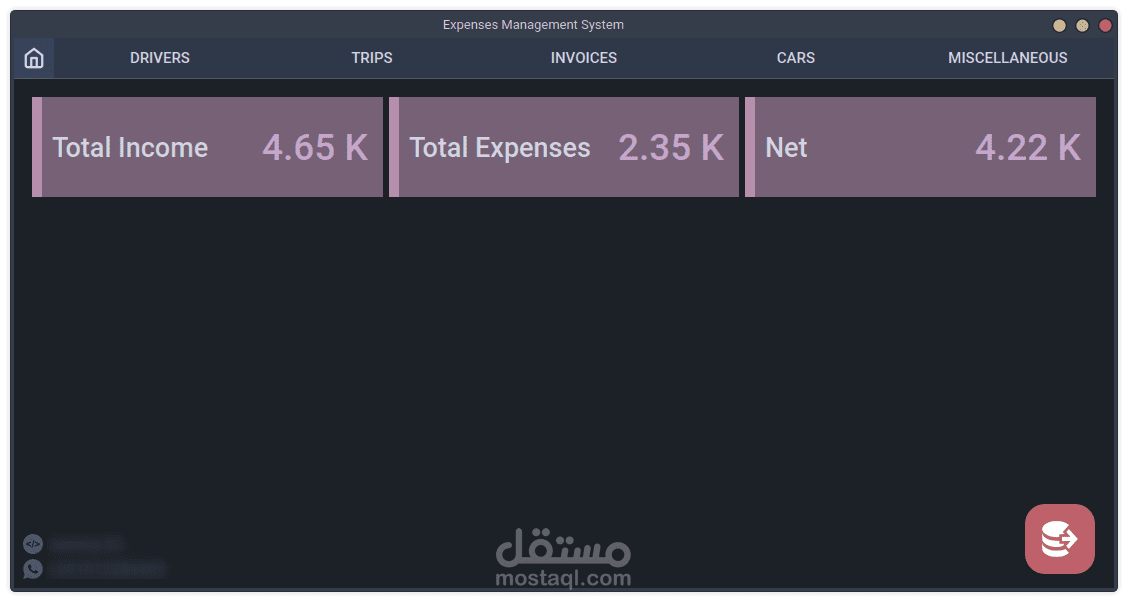
Task: Click the home icon in the navigation bar
Action: coord(33,57)
